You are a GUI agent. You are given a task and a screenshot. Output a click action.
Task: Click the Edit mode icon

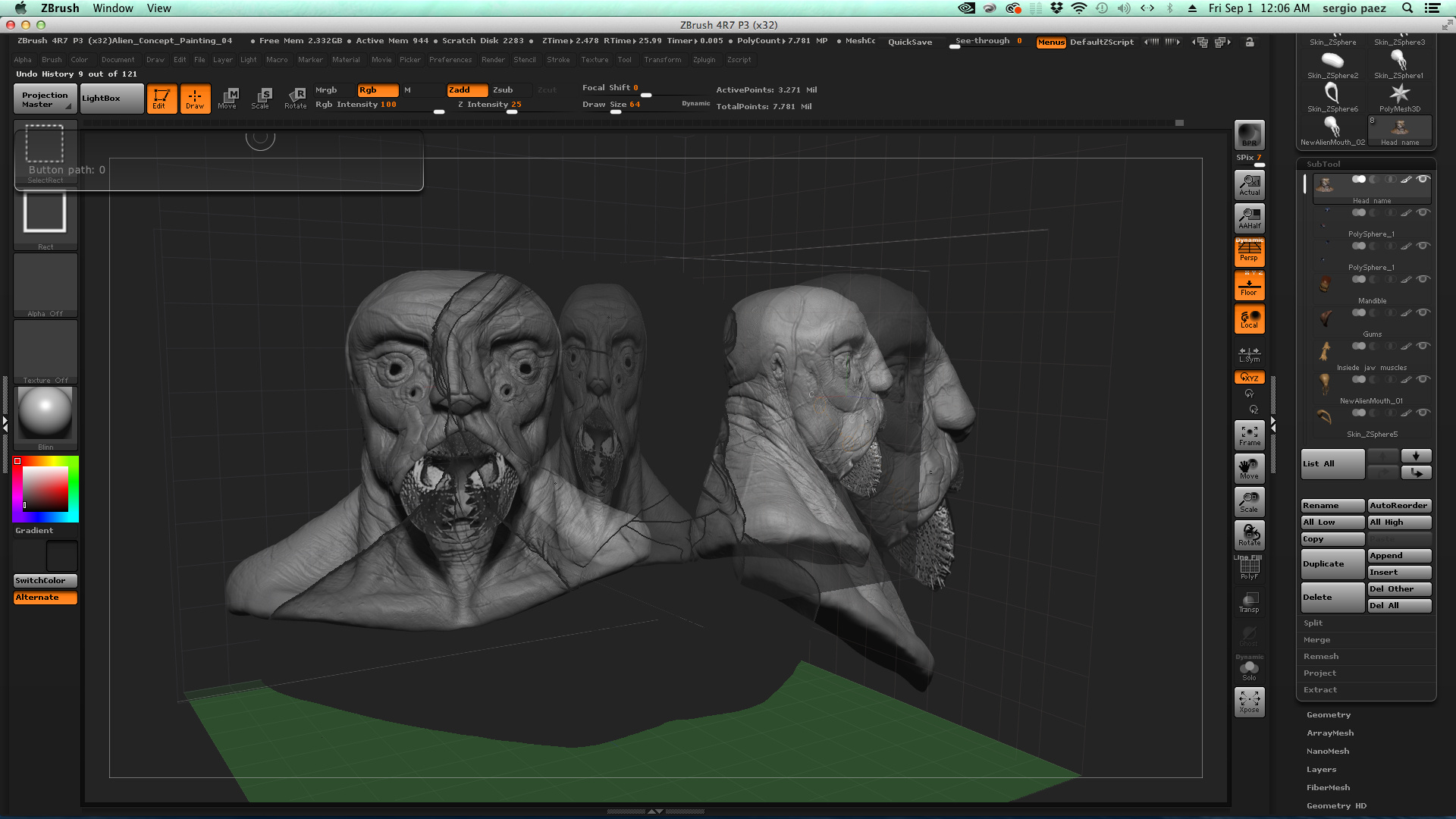162,99
